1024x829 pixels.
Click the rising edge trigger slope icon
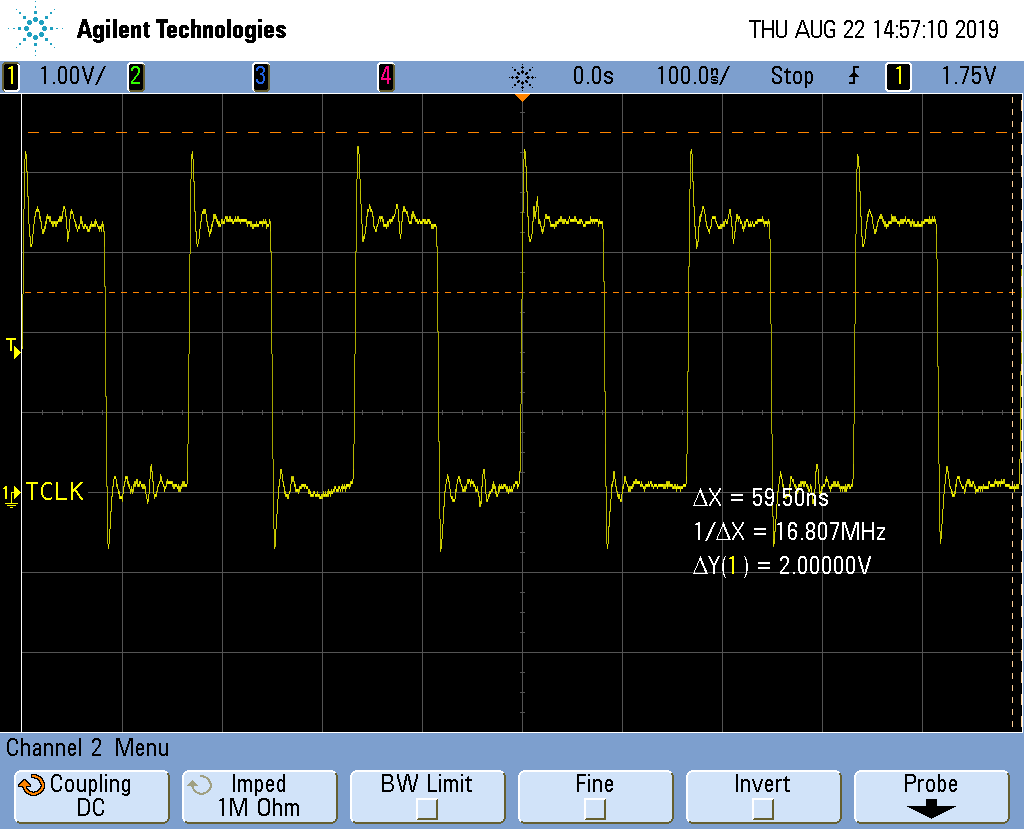[852, 76]
